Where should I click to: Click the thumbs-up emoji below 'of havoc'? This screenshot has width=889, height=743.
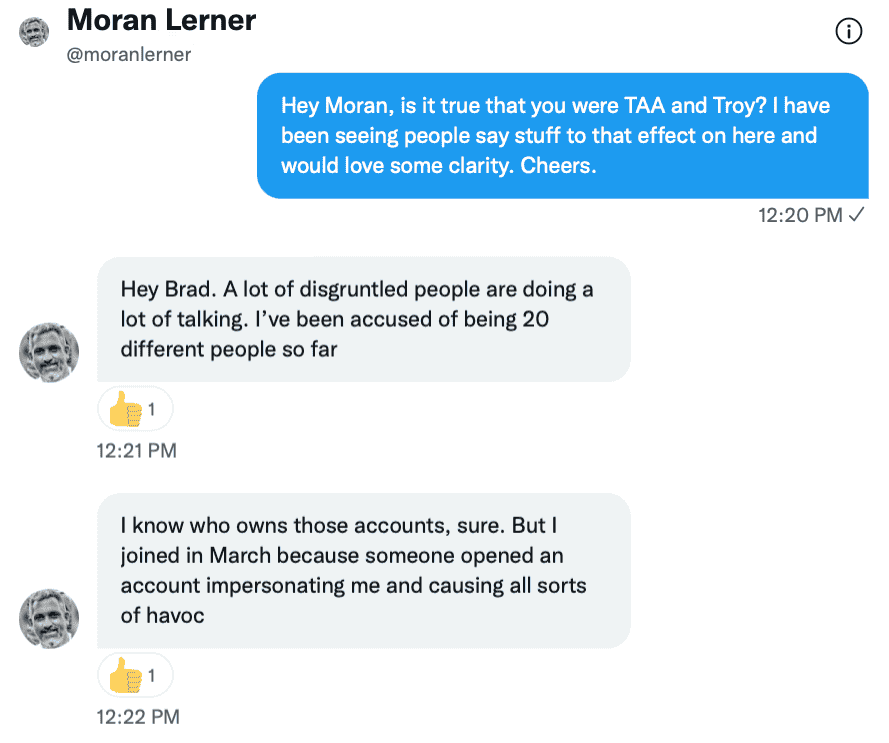[125, 675]
